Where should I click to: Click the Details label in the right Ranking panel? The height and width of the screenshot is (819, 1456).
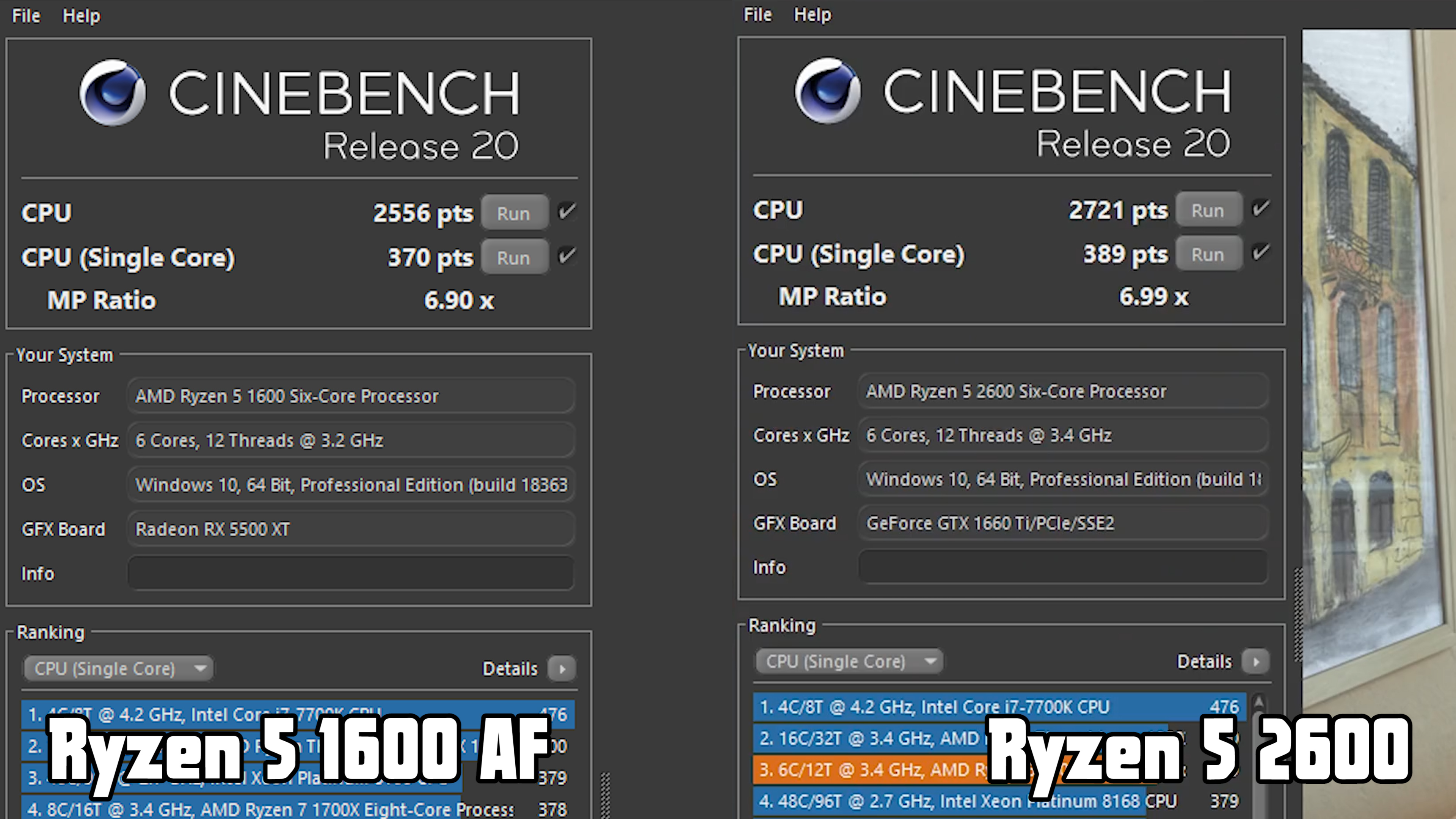pos(1204,661)
